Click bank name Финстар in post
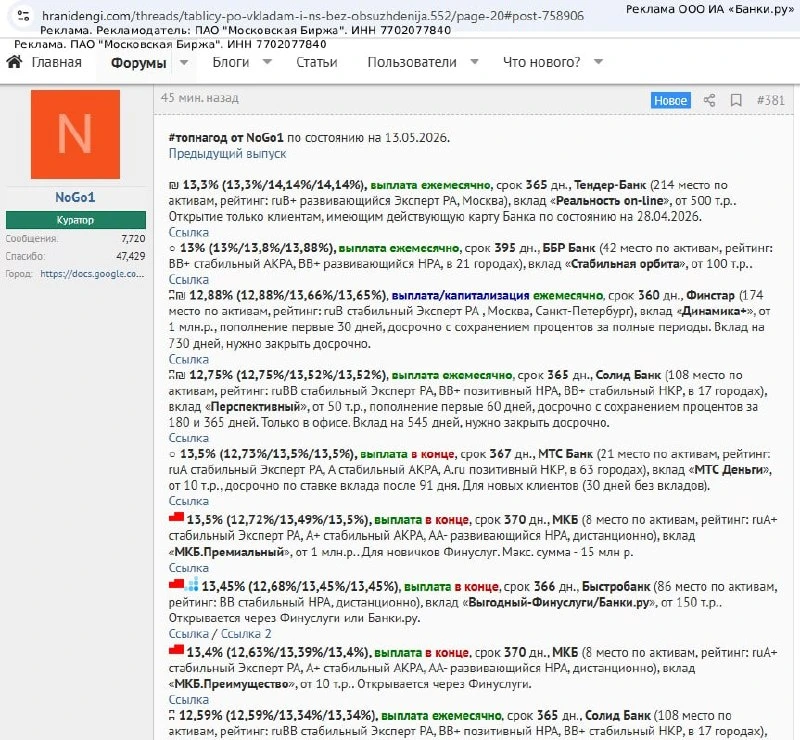This screenshot has width=800, height=740. click(710, 295)
